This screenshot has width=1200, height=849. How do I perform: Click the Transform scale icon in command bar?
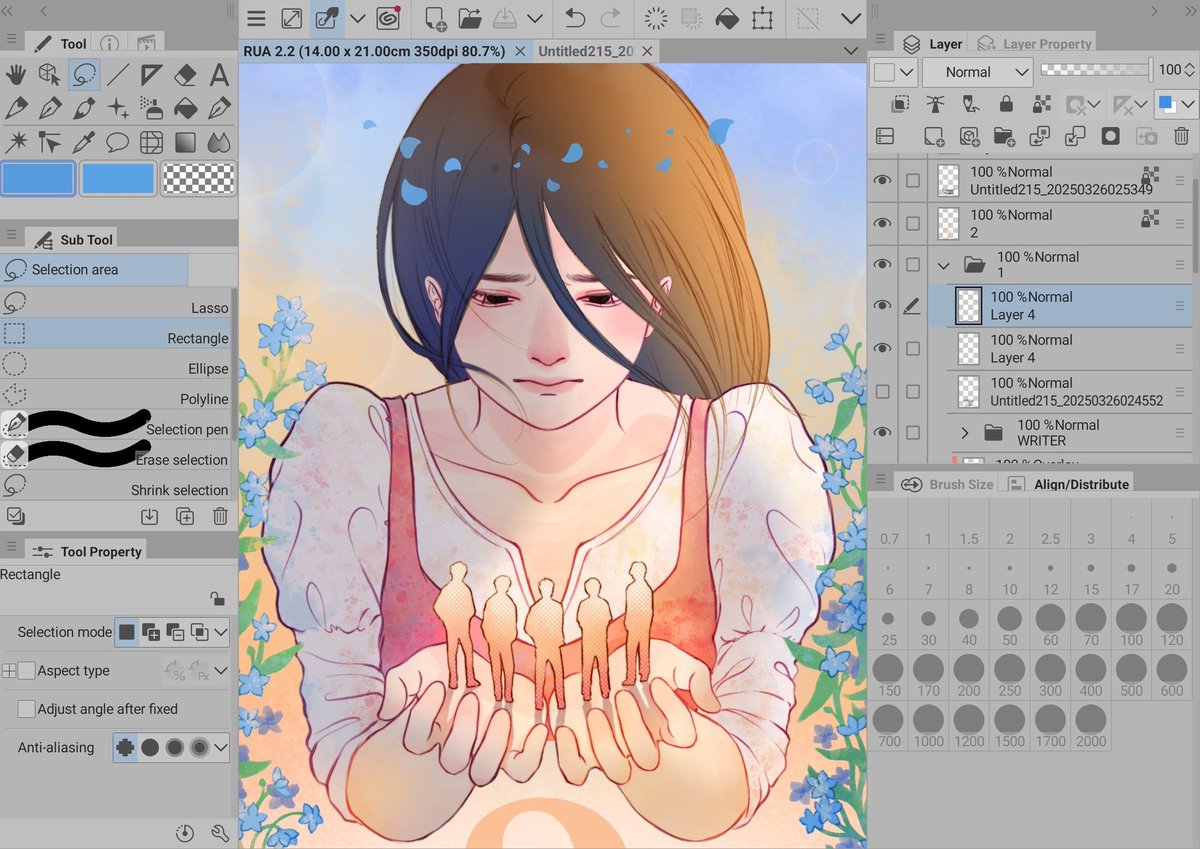763,18
